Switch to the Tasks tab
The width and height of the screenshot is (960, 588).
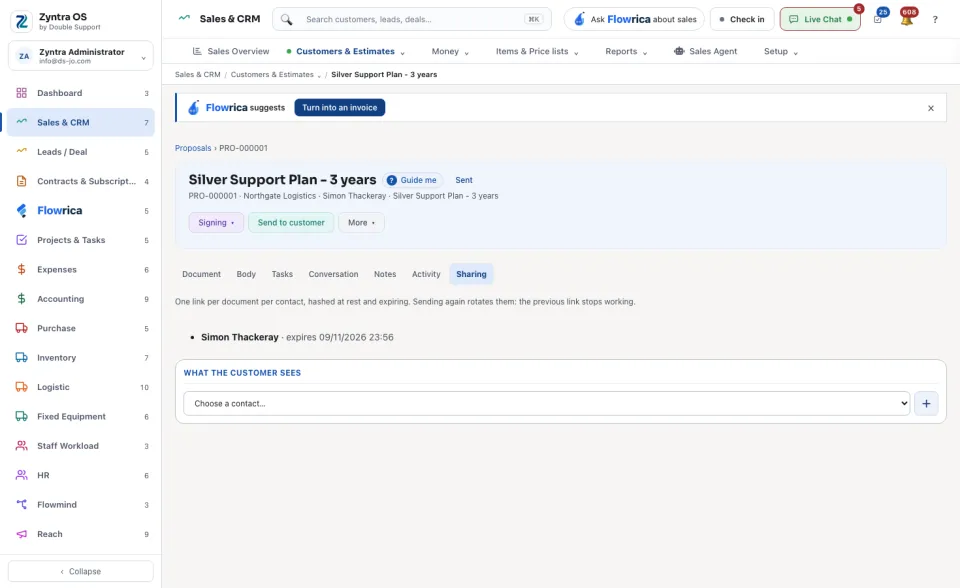coord(282,274)
